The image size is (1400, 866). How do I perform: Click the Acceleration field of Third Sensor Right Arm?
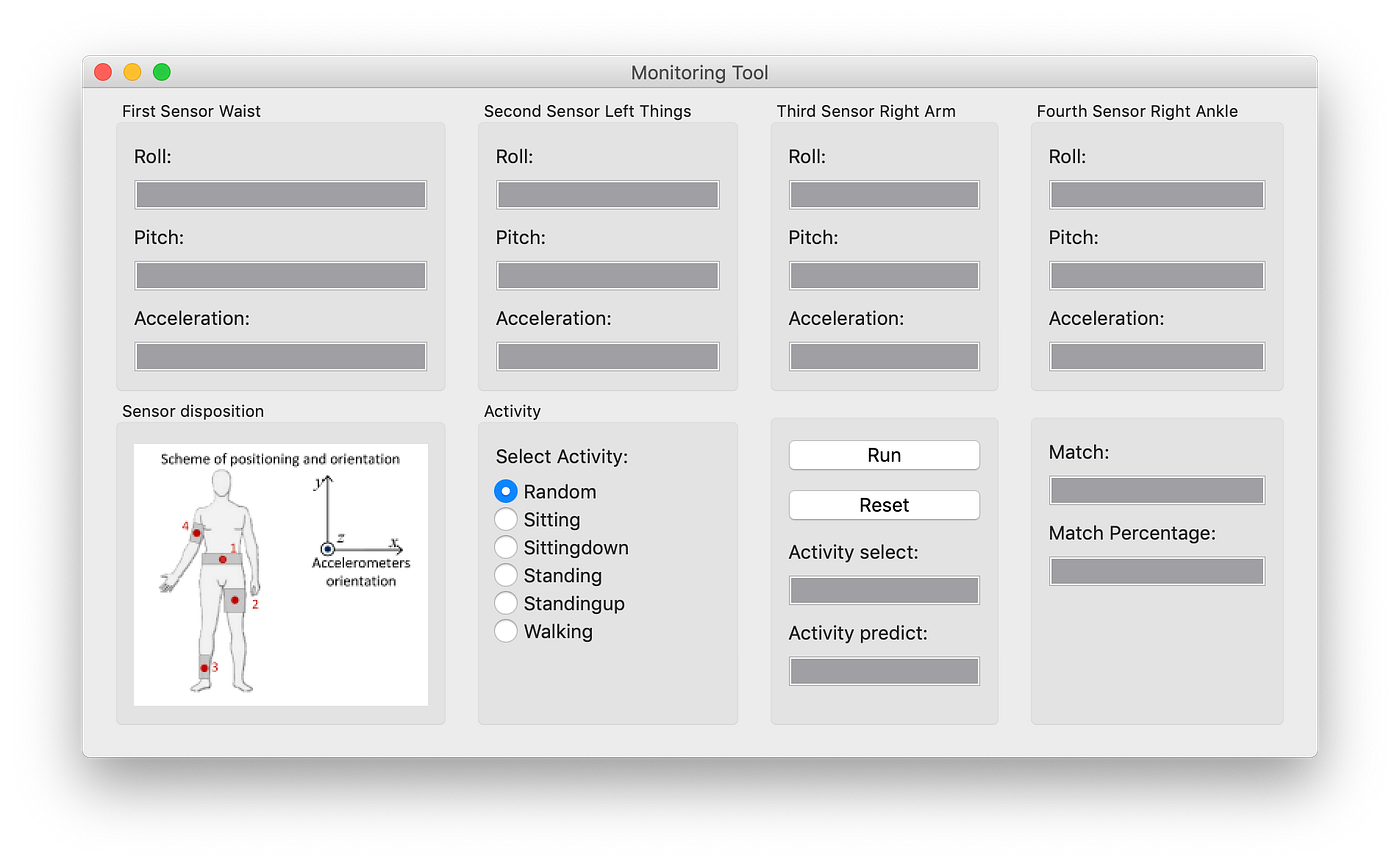point(884,356)
